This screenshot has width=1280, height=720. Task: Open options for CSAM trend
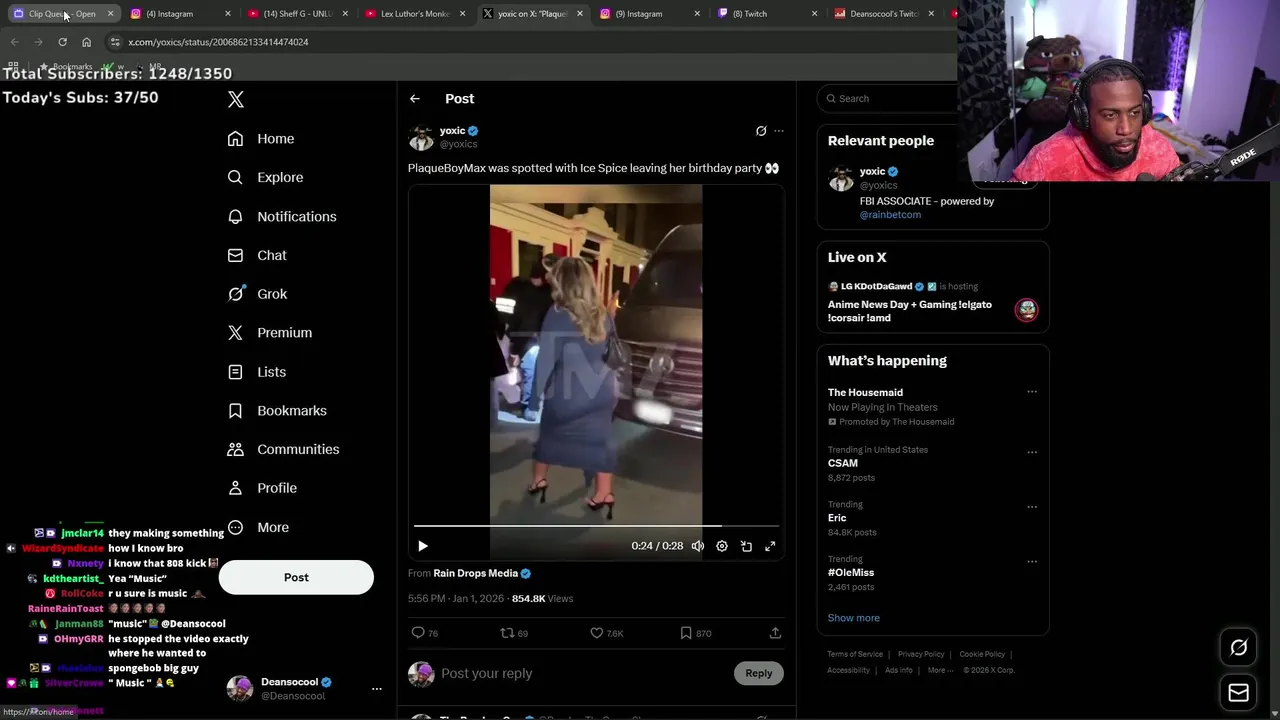1032,452
